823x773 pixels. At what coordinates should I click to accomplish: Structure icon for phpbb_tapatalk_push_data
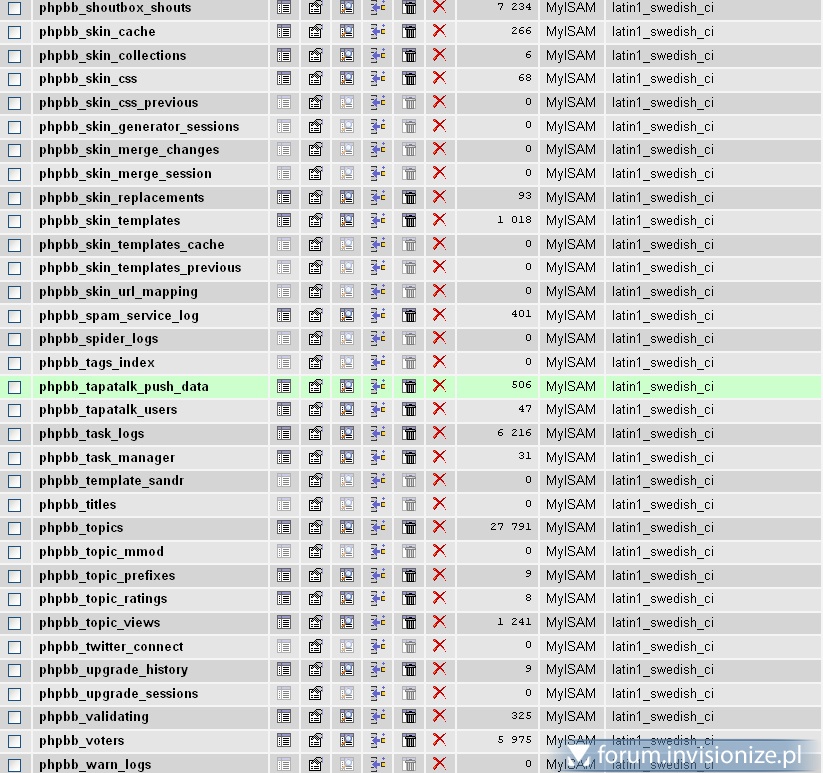tap(315, 387)
